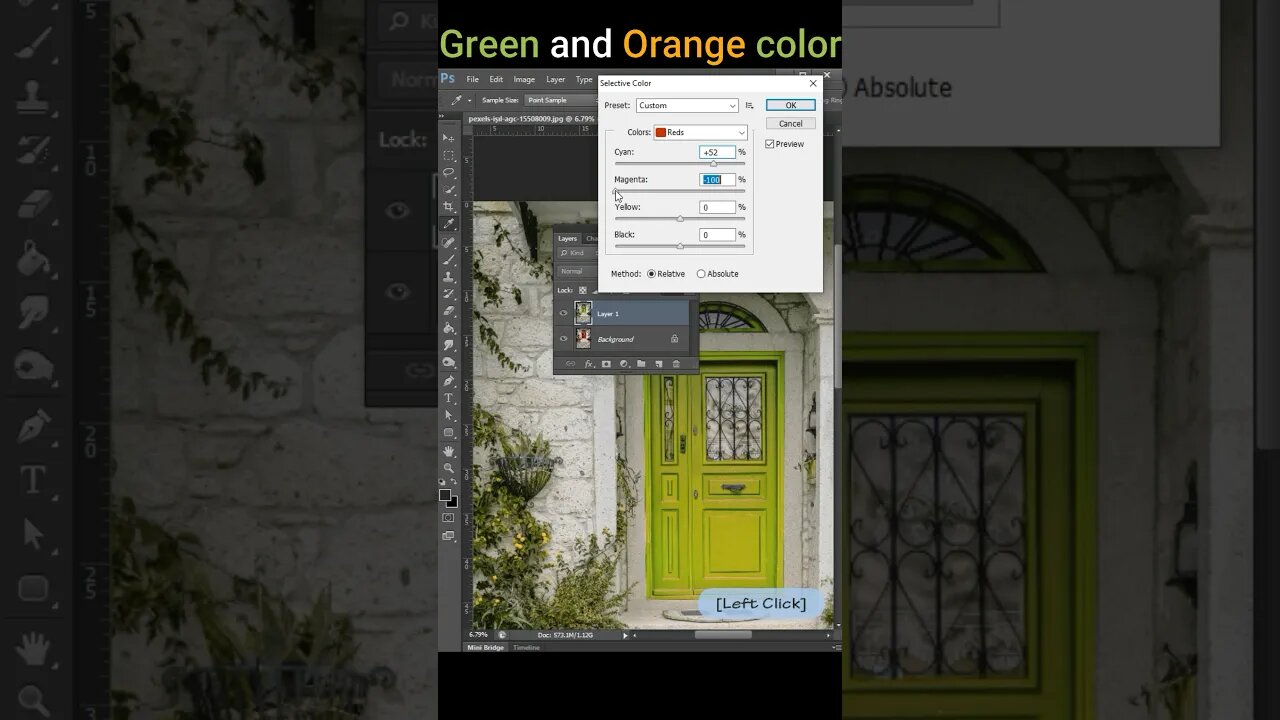Select the Hand tool
Screen dimensions: 1280x720
[x=449, y=451]
